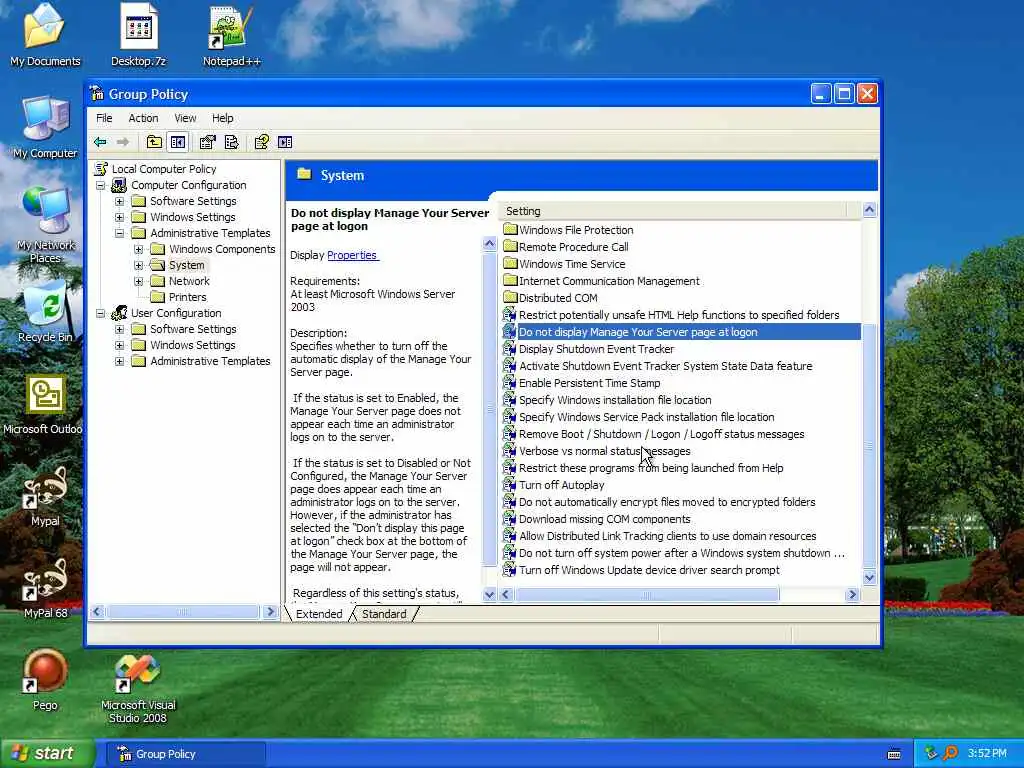This screenshot has width=1024, height=768.
Task: Toggle Show/Hide Console Tree toolbar icon
Action: point(178,142)
